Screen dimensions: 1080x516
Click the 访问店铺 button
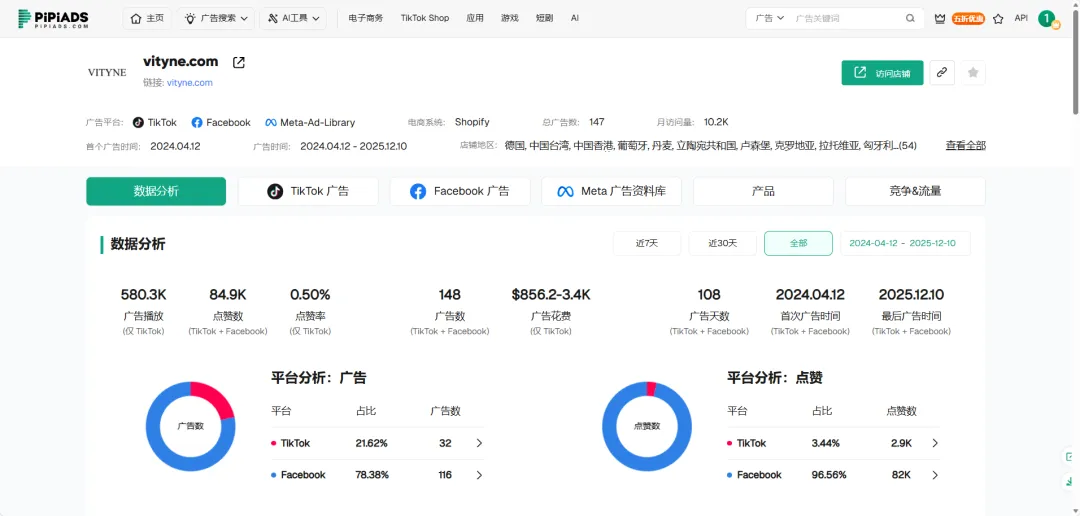pyautogui.click(x=882, y=73)
